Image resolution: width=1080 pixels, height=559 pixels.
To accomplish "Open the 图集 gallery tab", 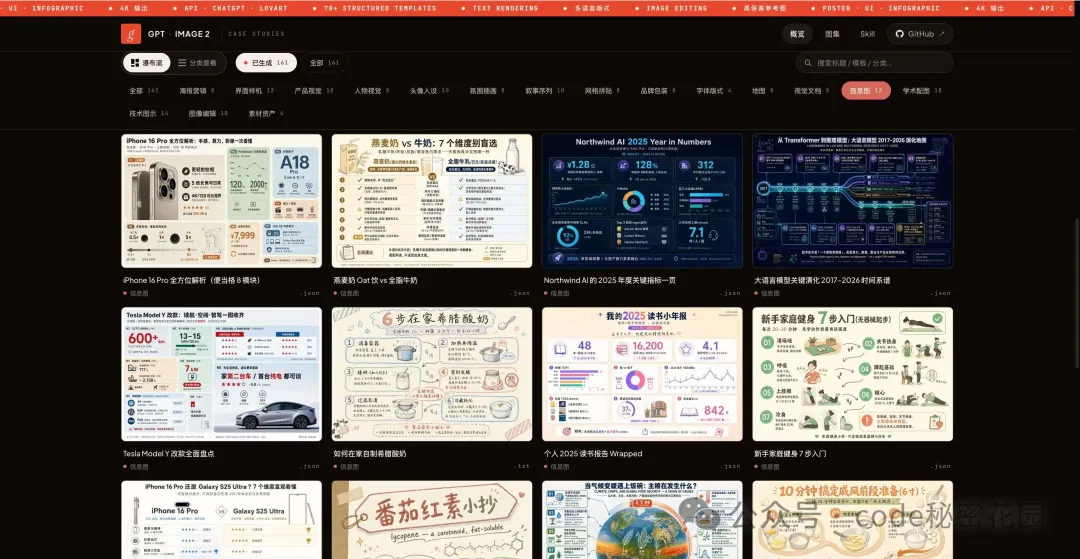I will [x=832, y=34].
